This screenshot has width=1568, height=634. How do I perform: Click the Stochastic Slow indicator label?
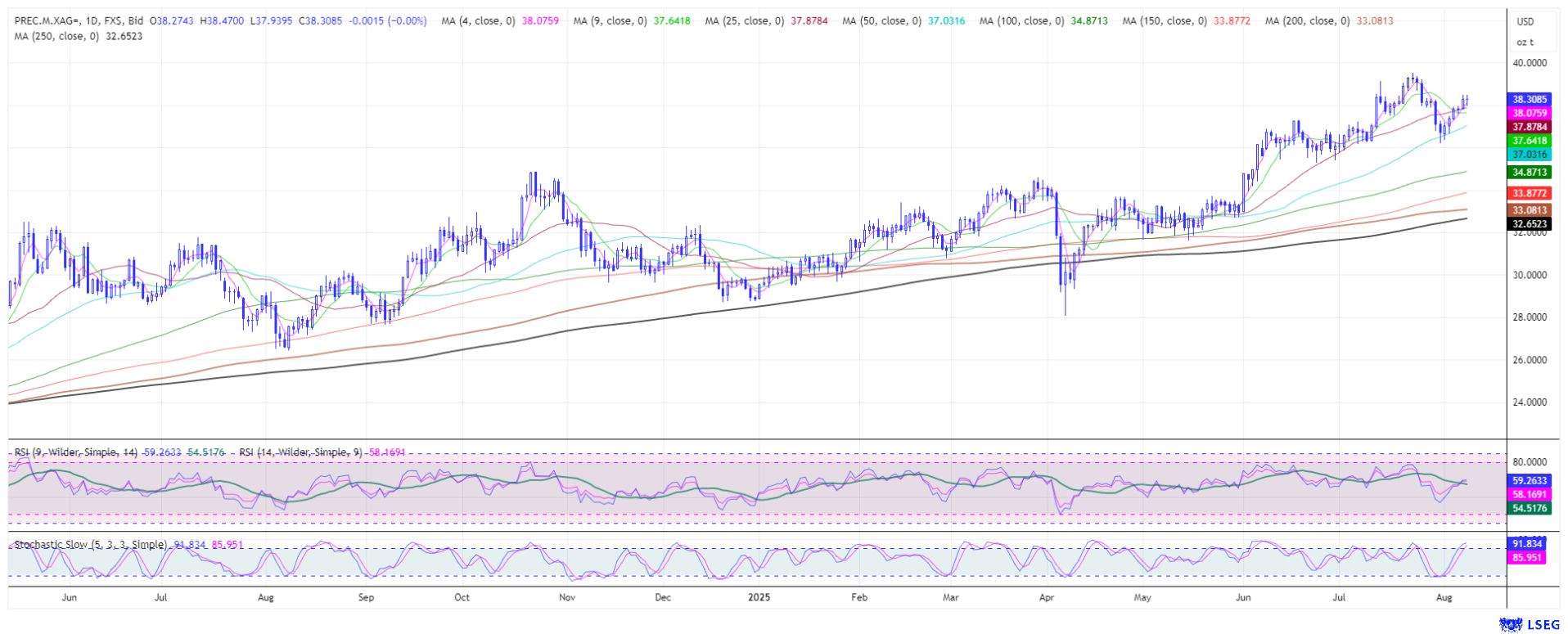(90, 544)
